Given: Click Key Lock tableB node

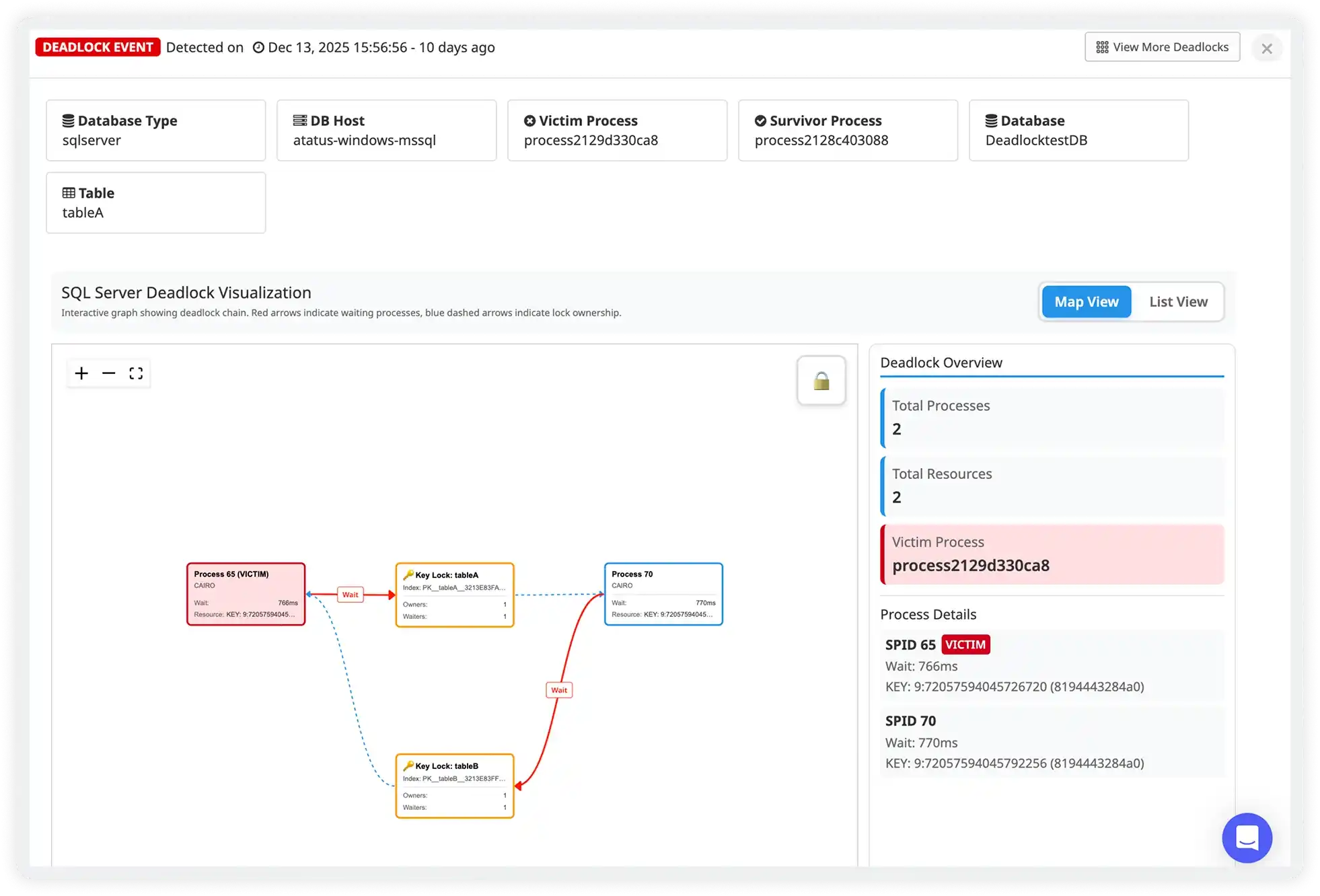Looking at the screenshot, I should tap(454, 786).
